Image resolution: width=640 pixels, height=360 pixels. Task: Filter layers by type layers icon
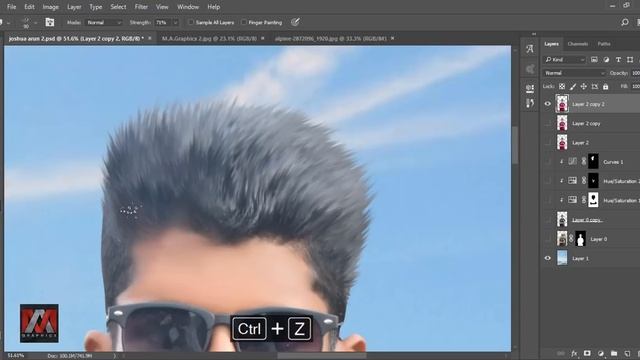(x=618, y=60)
